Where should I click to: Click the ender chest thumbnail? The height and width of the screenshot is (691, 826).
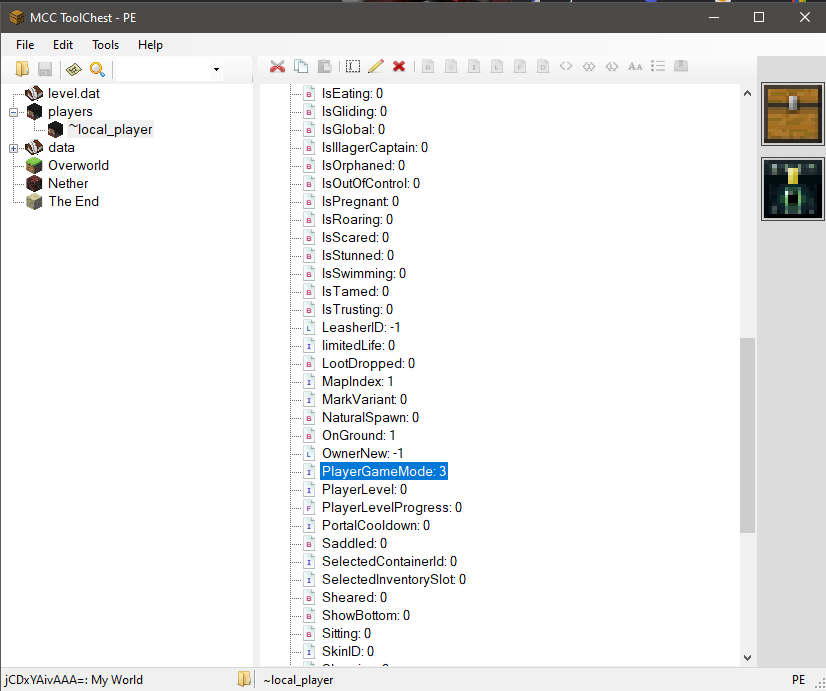[793, 190]
